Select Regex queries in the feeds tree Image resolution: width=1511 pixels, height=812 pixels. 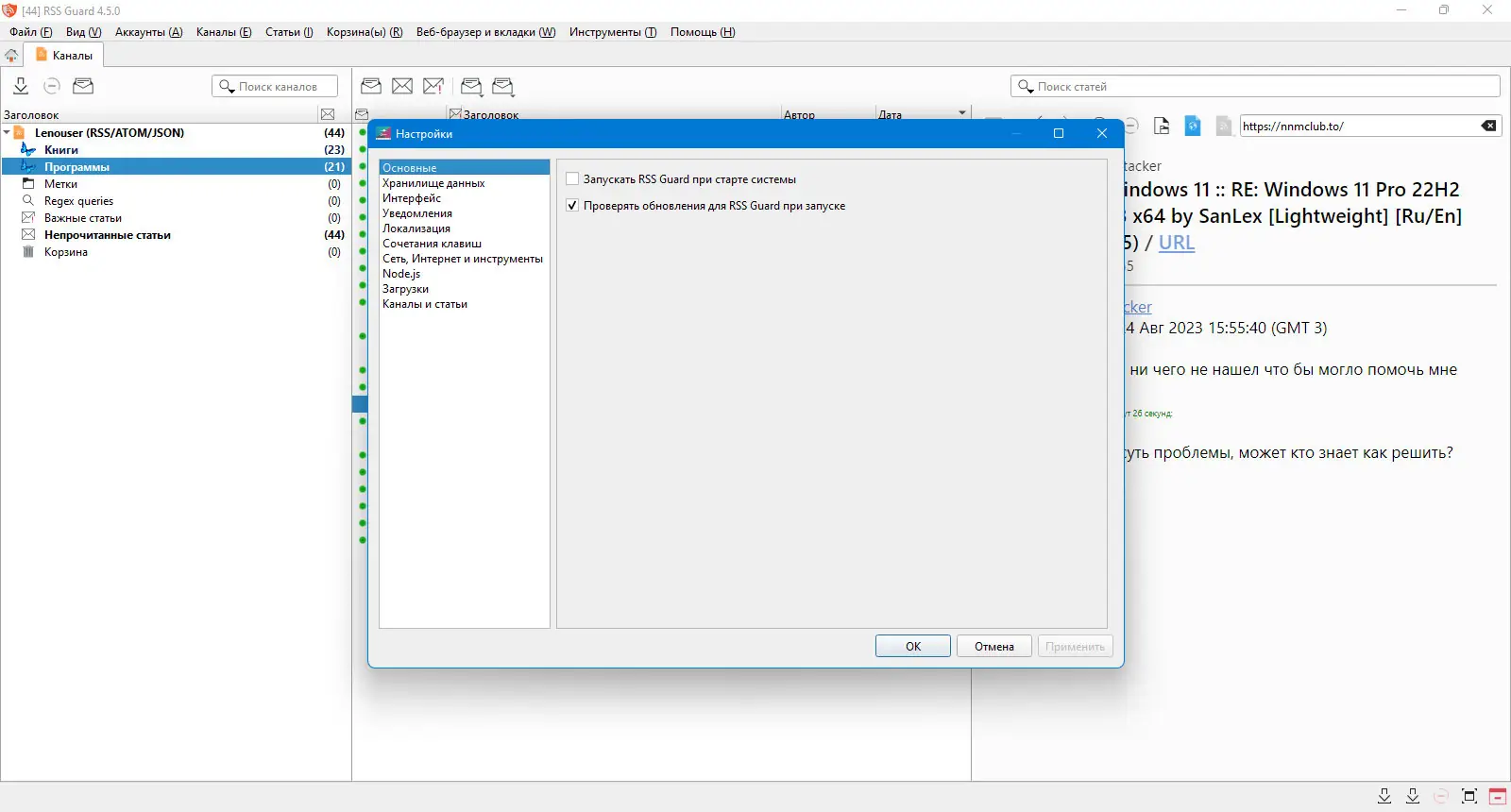point(176,201)
